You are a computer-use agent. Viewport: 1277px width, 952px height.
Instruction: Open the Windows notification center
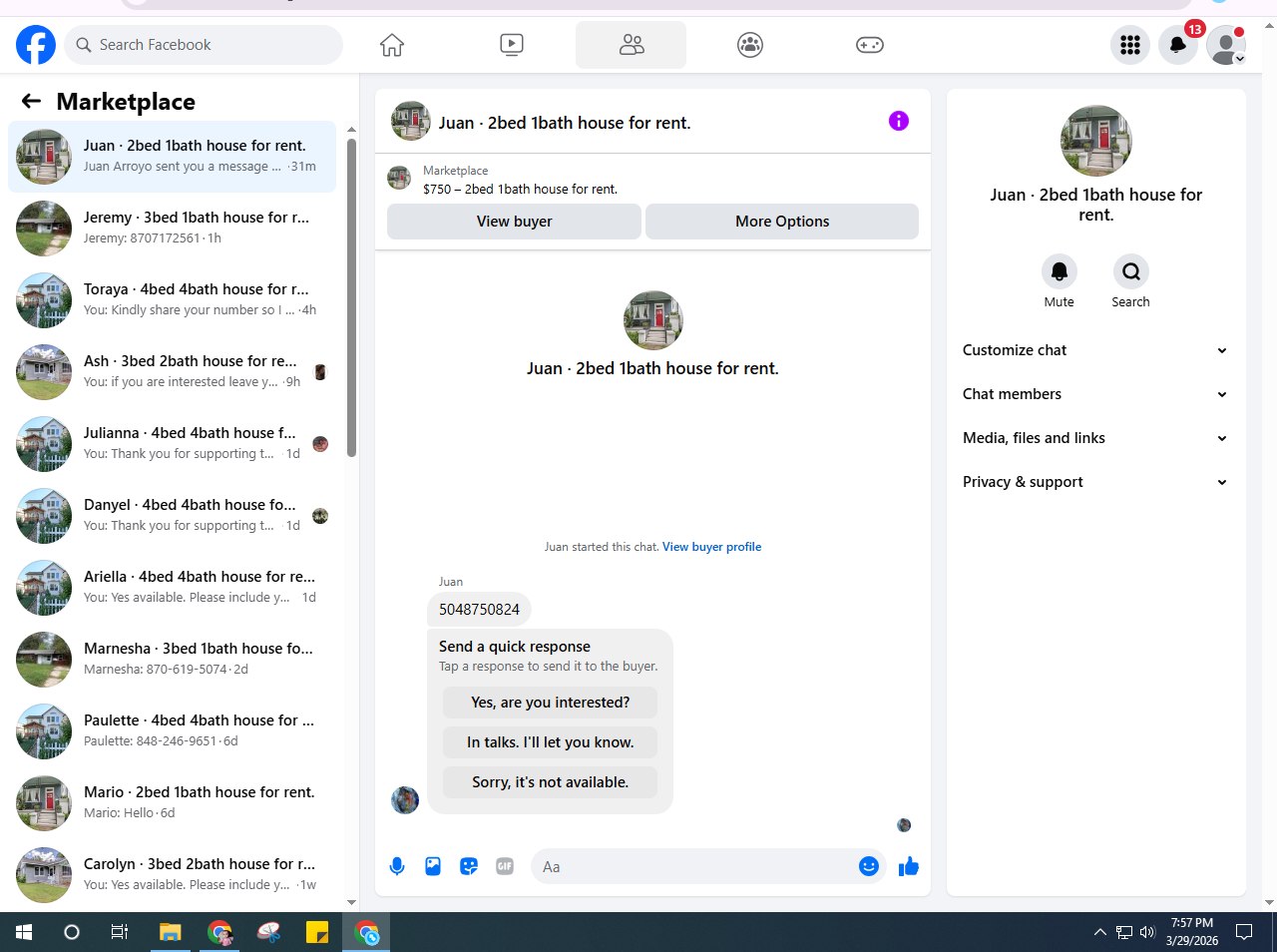(x=1244, y=932)
